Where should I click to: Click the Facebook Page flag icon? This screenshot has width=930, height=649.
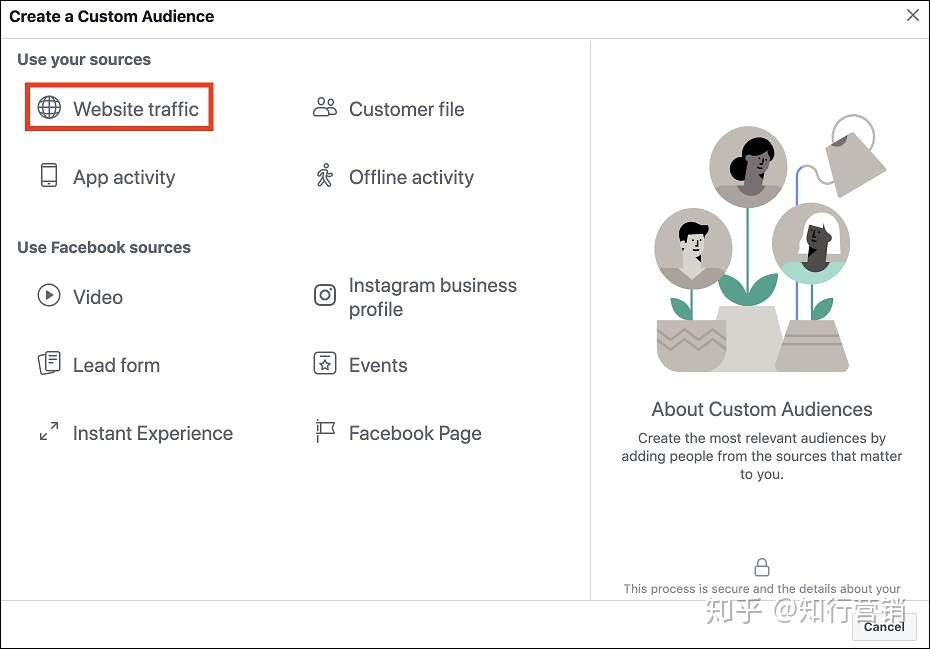323,432
